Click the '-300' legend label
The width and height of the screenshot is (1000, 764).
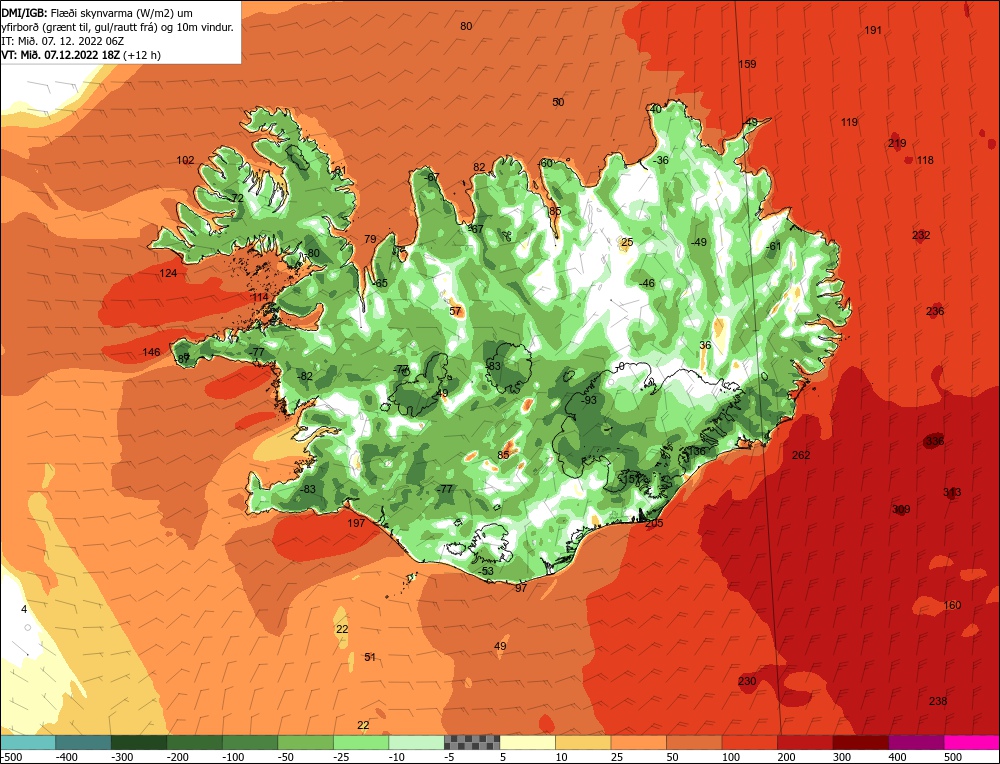coord(122,757)
